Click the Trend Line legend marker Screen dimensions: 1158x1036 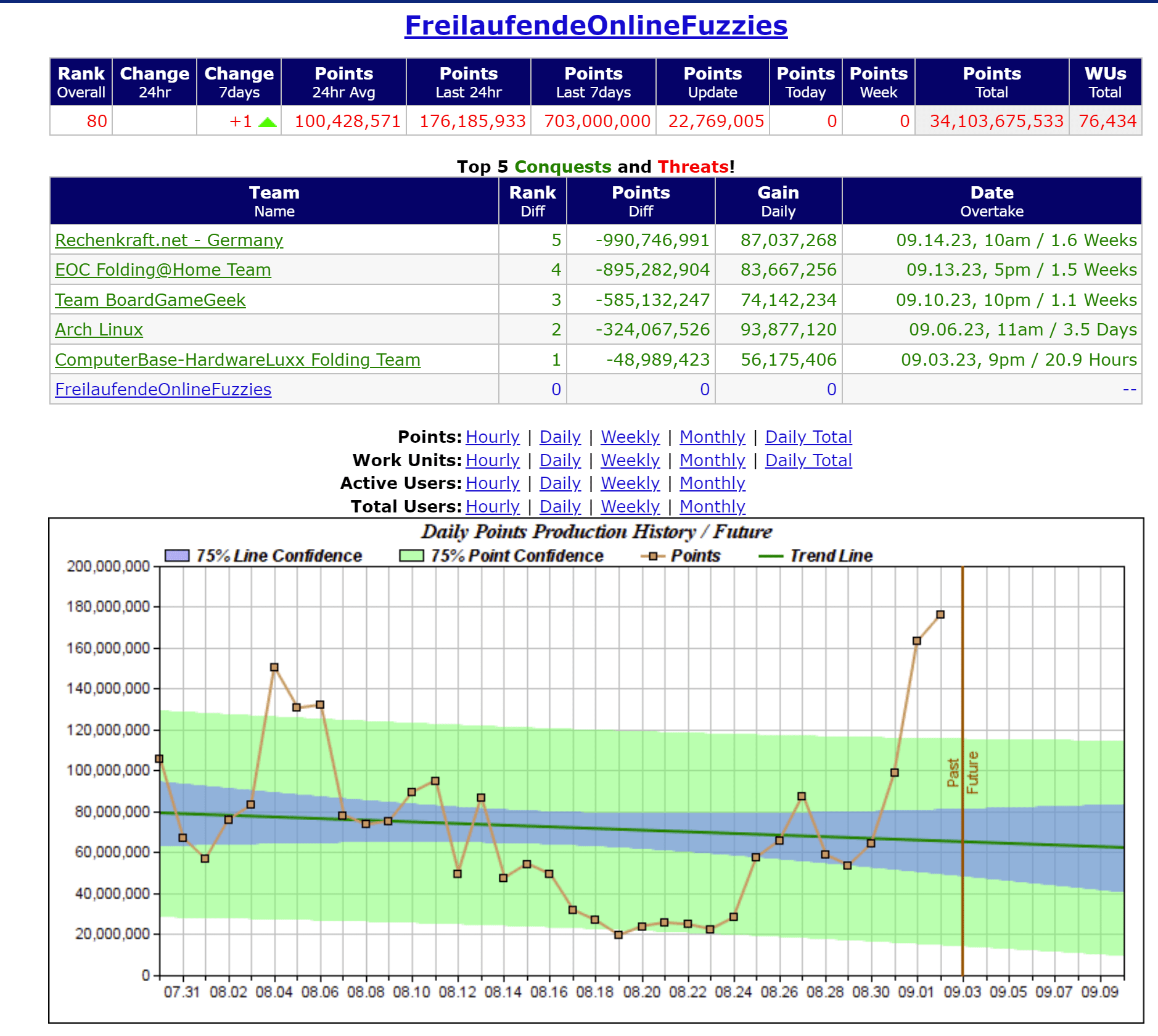[771, 556]
